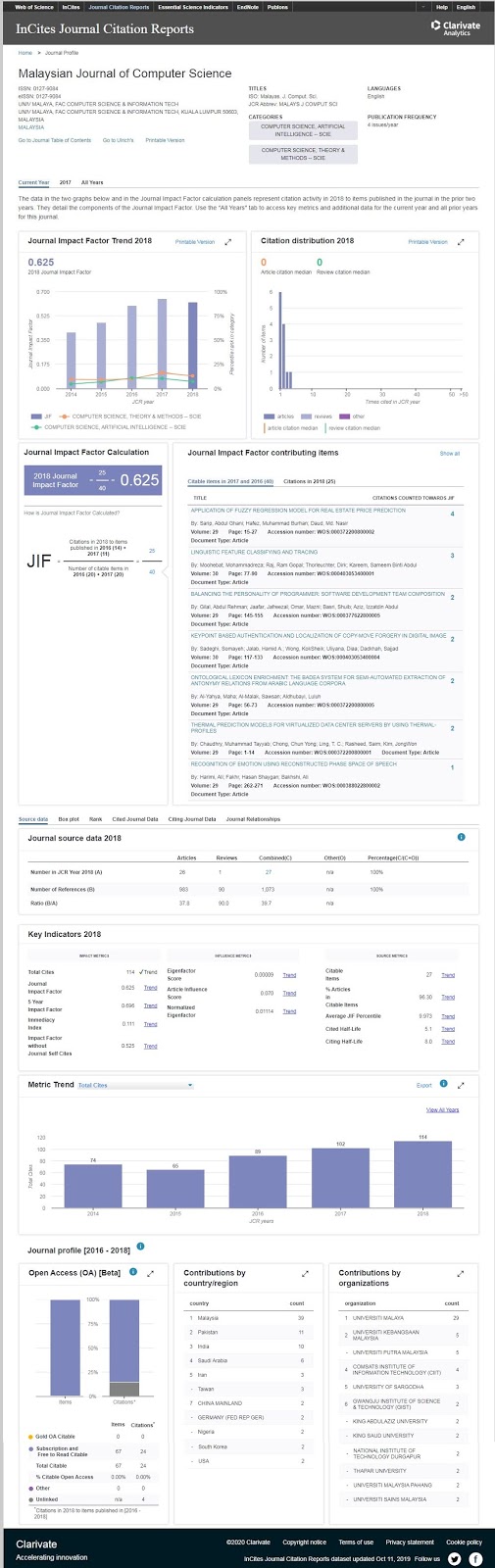Image resolution: width=495 pixels, height=1568 pixels.
Task: Expand the Contributions by organizations panel
Action: [x=461, y=1273]
